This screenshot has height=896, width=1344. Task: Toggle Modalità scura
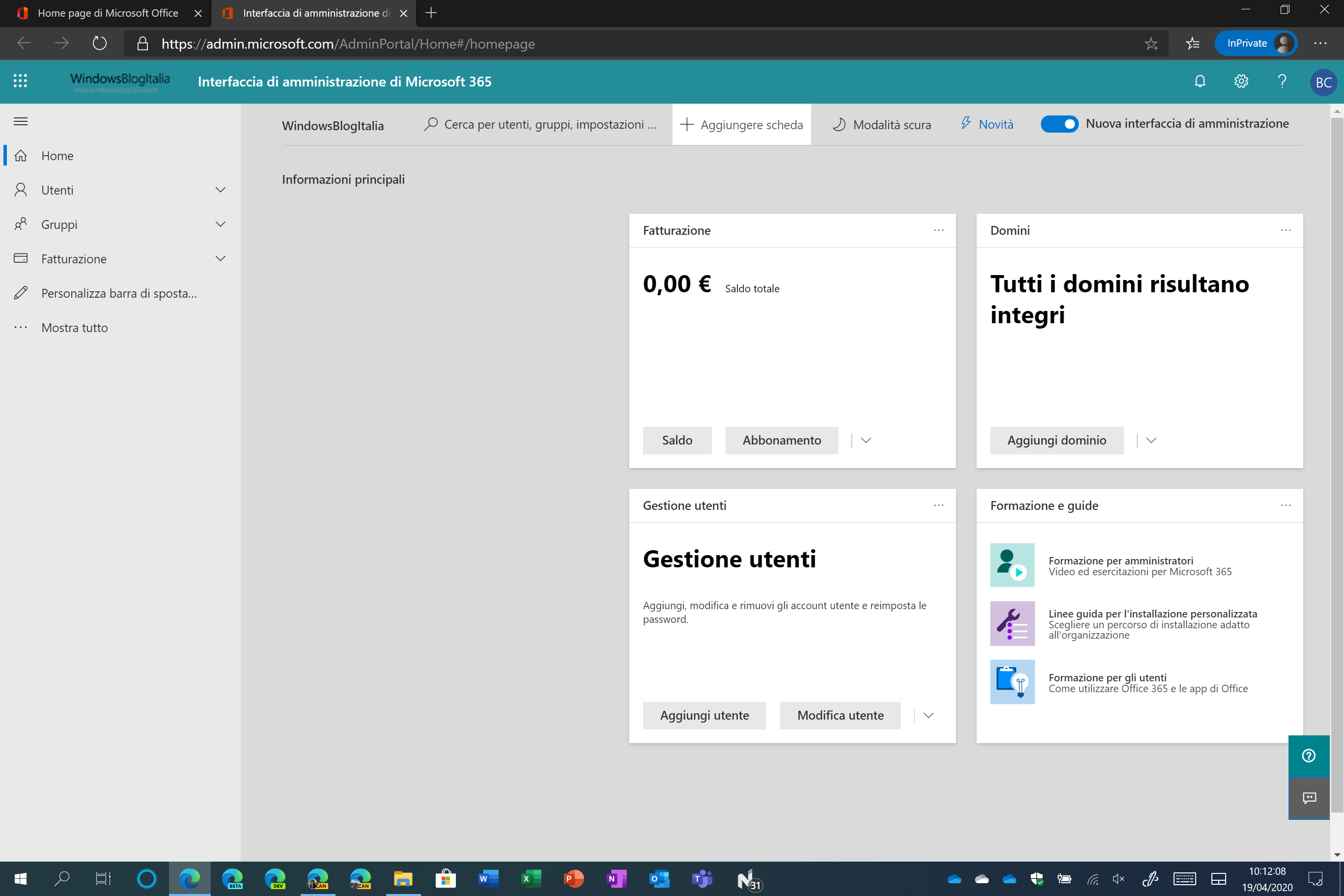click(882, 125)
